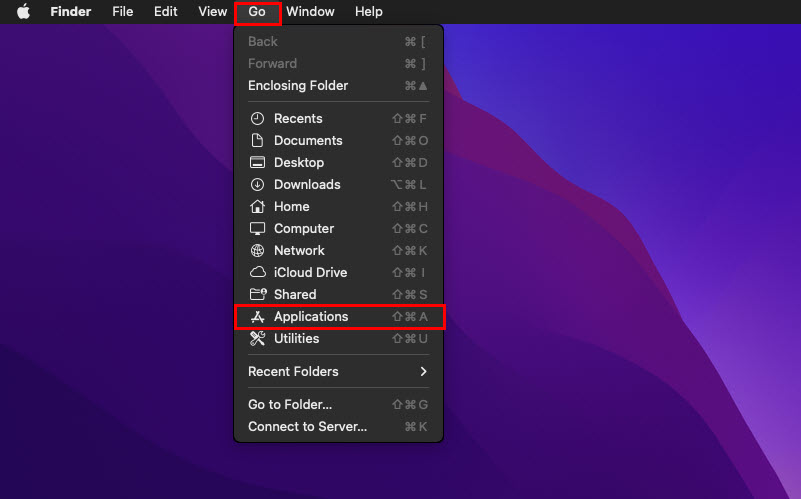
Task: Expand the Recent Folders submenu
Action: coord(338,371)
